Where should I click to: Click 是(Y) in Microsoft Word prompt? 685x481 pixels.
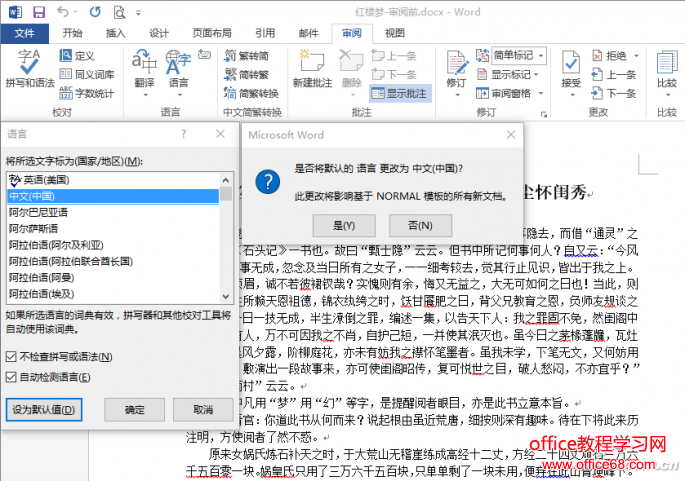[x=344, y=225]
